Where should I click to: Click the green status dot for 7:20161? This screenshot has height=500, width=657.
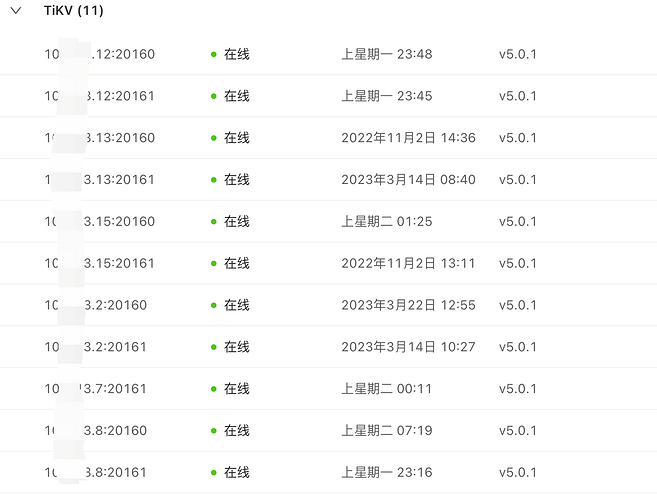(x=214, y=389)
